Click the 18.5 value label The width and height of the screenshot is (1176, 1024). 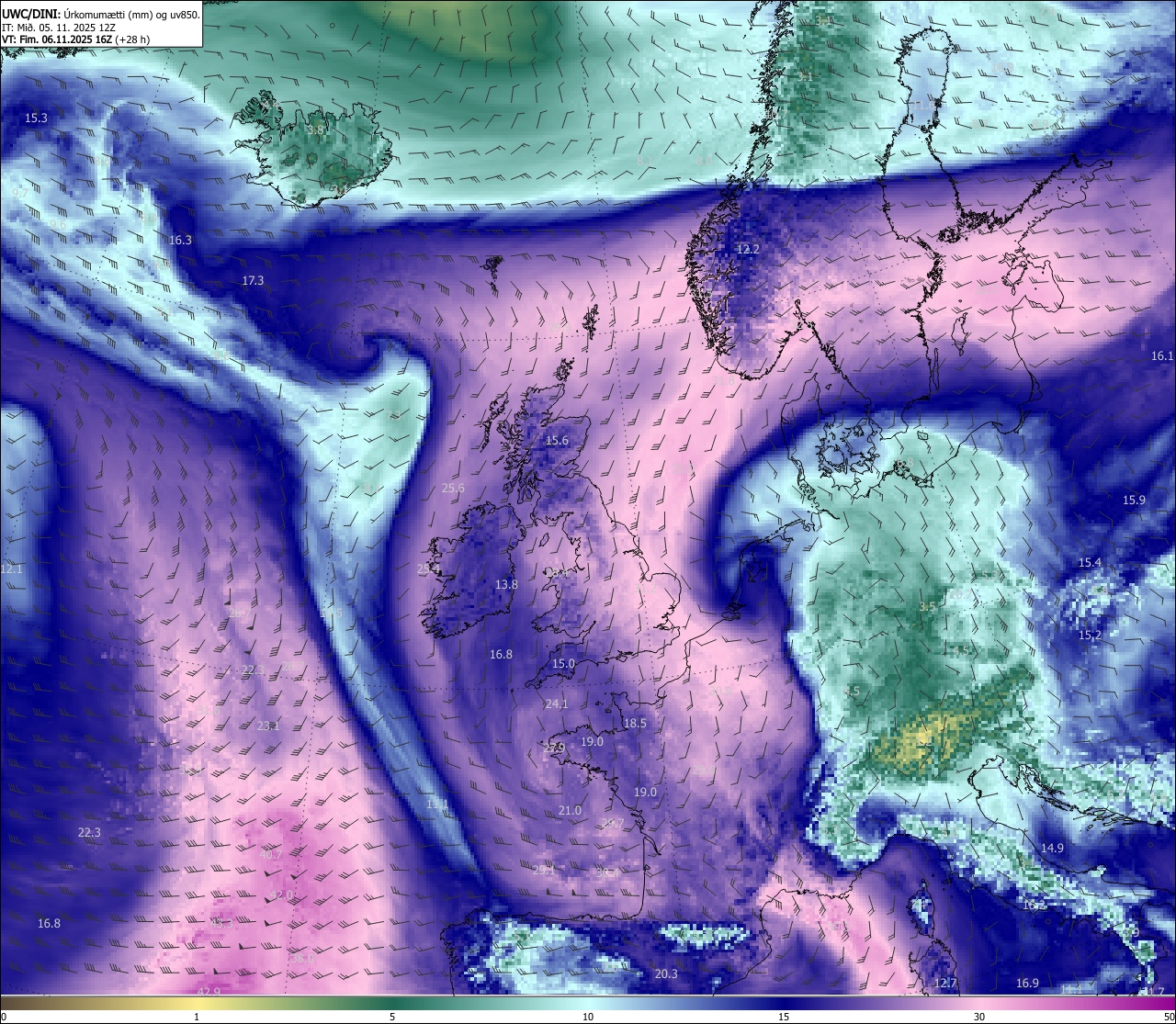[635, 724]
